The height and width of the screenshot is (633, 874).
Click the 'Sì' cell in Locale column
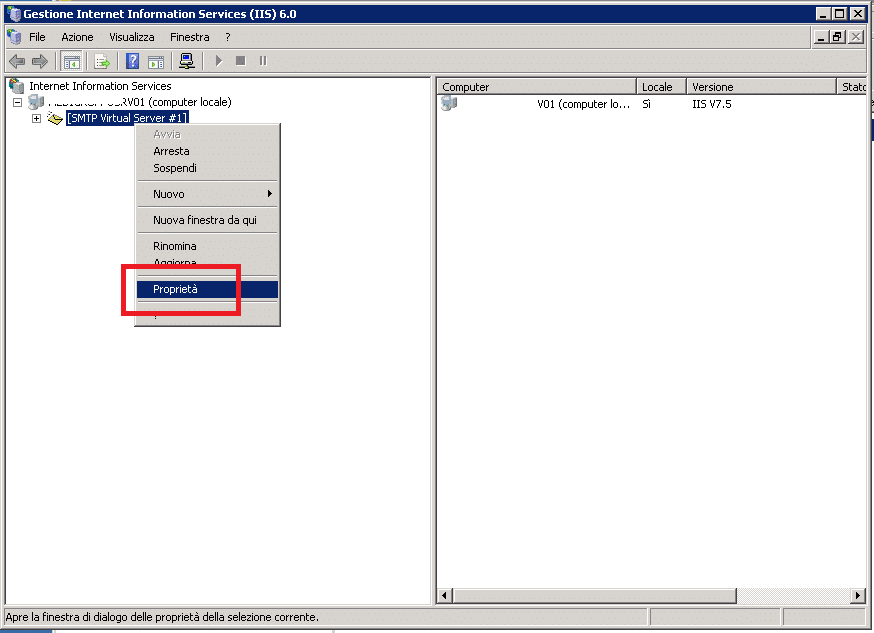click(x=647, y=104)
